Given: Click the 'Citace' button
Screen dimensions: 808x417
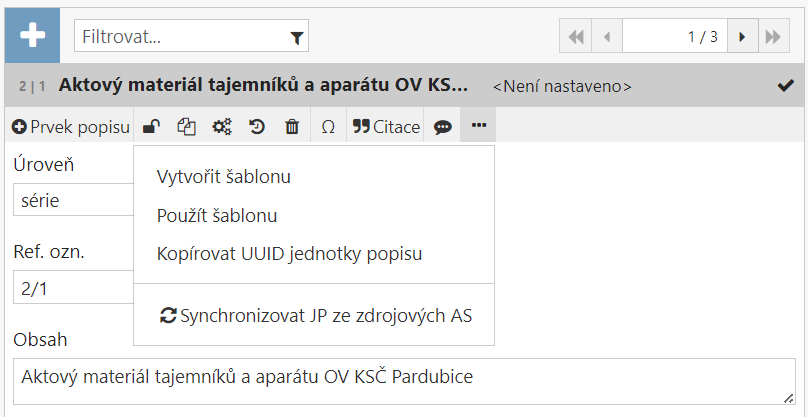Looking at the screenshot, I should click(386, 127).
